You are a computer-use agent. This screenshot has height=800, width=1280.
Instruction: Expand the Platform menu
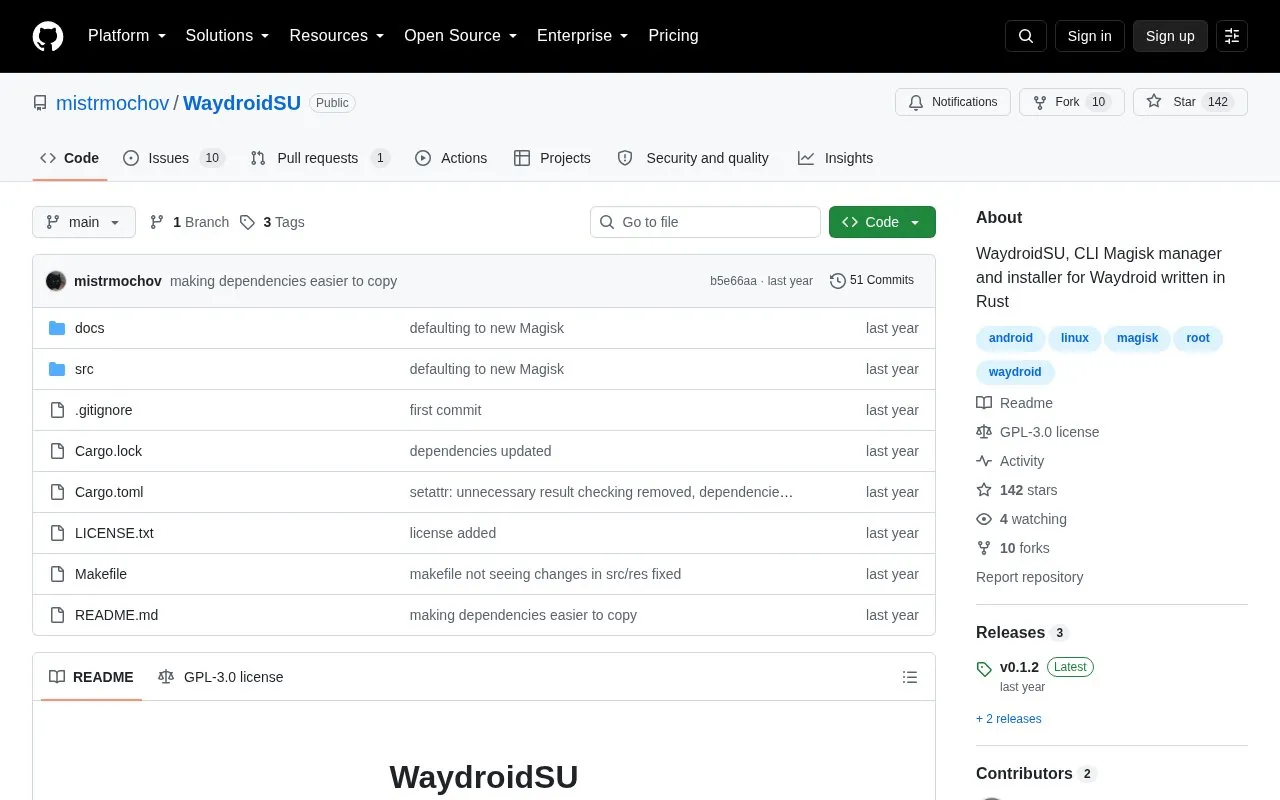127,36
